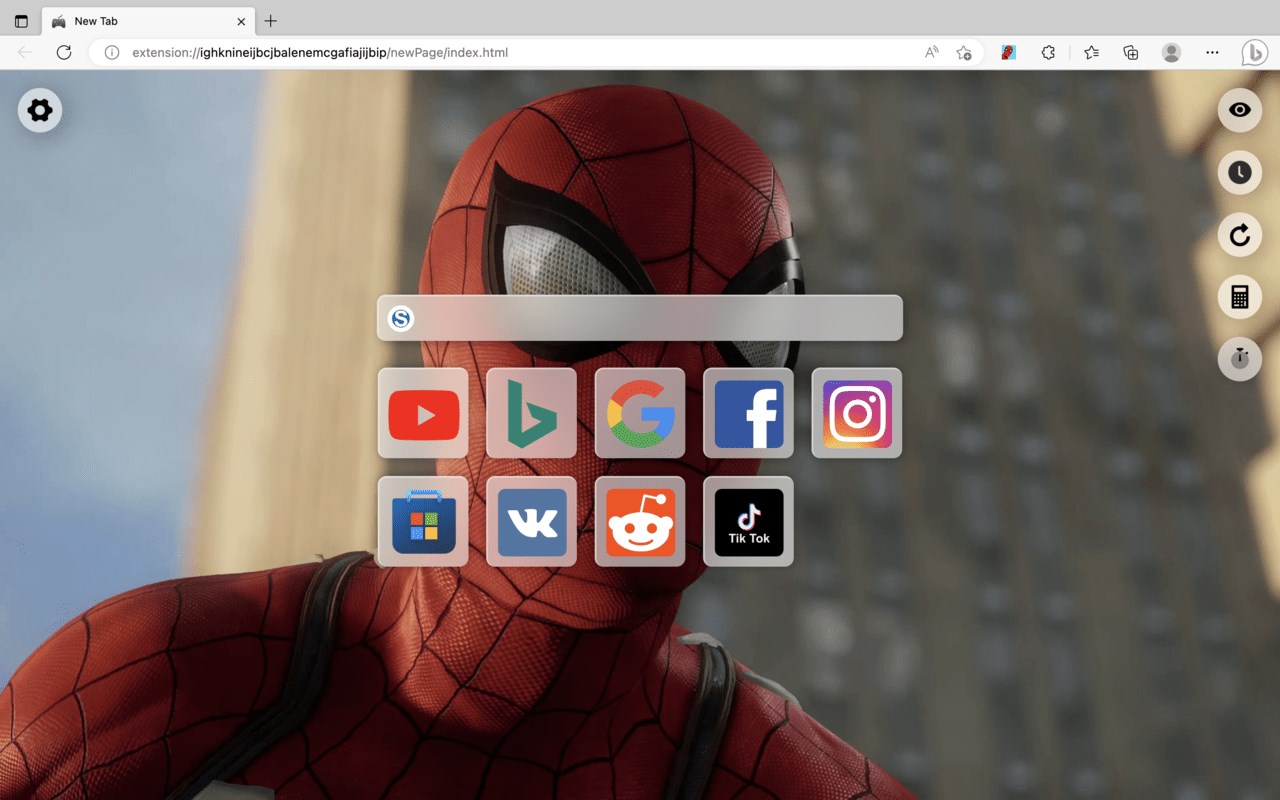Open the Instagram shortcut tile
This screenshot has height=800, width=1280.
coord(857,413)
